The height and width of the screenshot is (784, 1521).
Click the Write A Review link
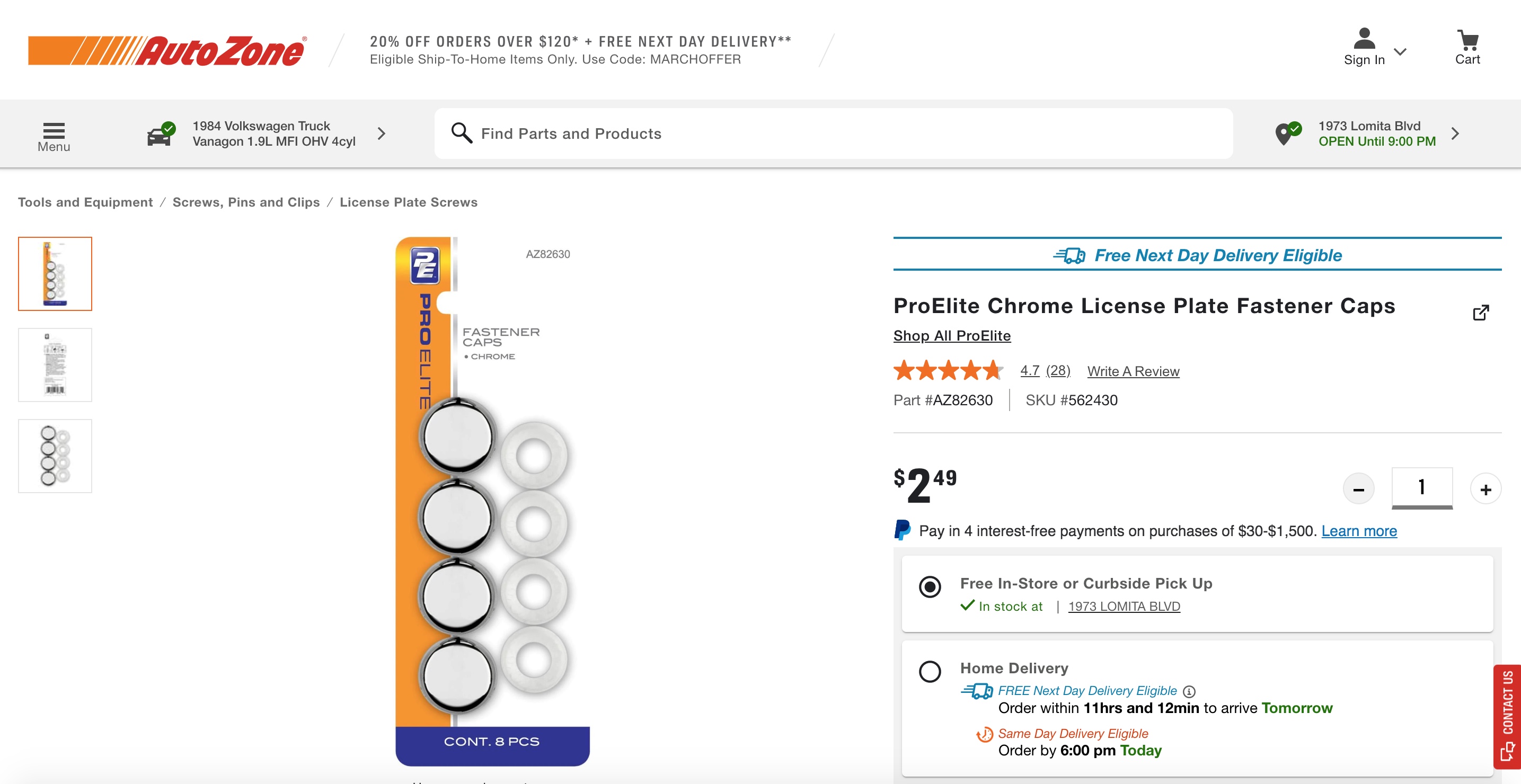click(1133, 371)
